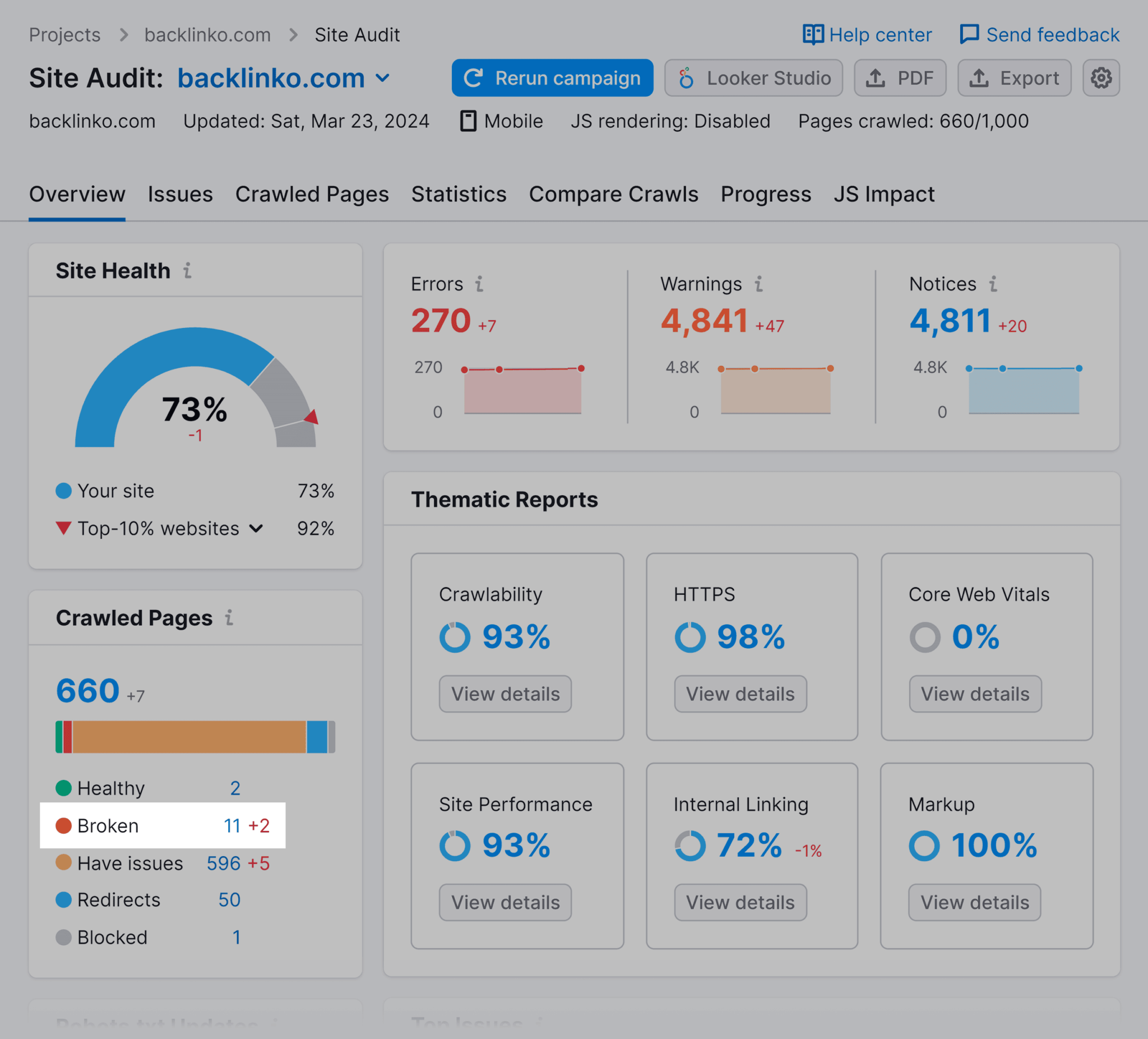Viewport: 1148px width, 1039px height.
Task: Click the Crawled Pages info icon
Action: [229, 617]
